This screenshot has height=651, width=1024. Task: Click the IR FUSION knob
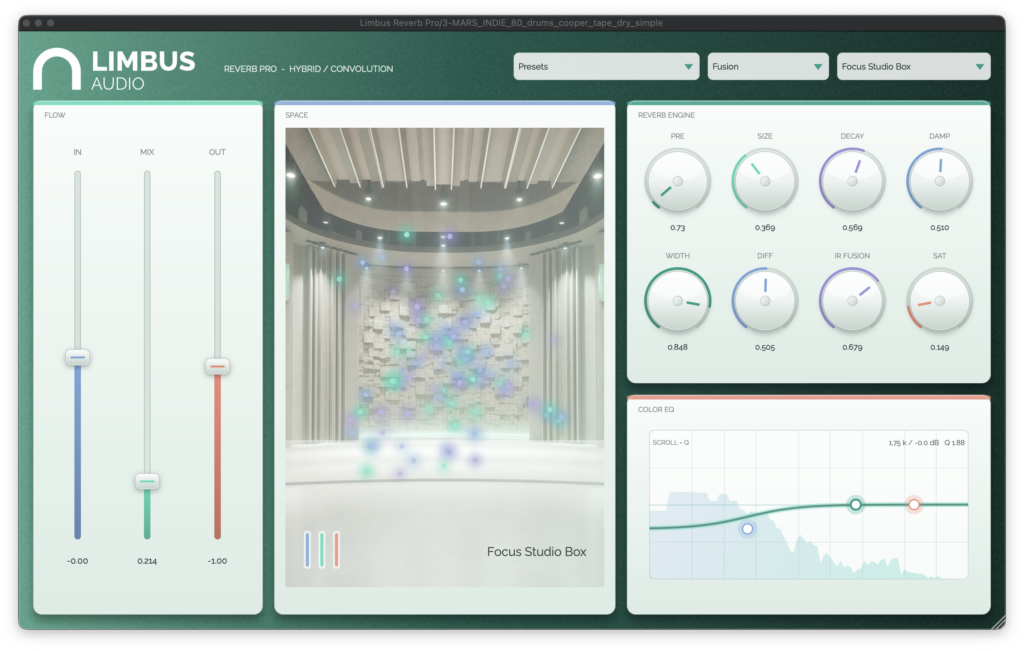[852, 300]
